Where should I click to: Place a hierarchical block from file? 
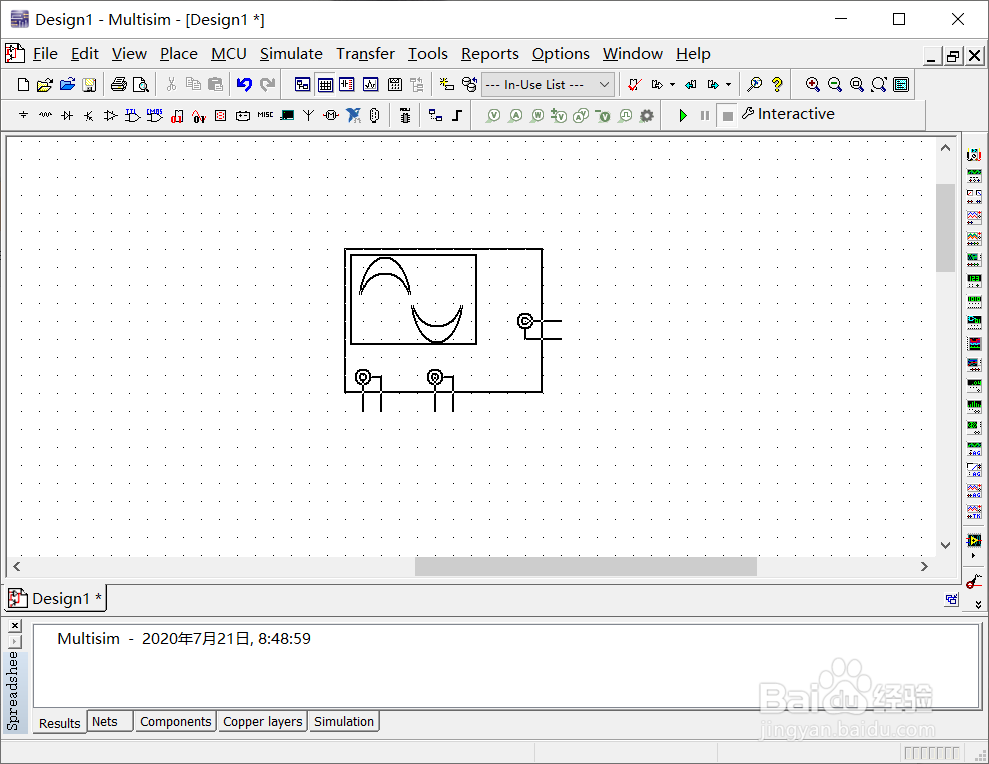click(x=435, y=115)
